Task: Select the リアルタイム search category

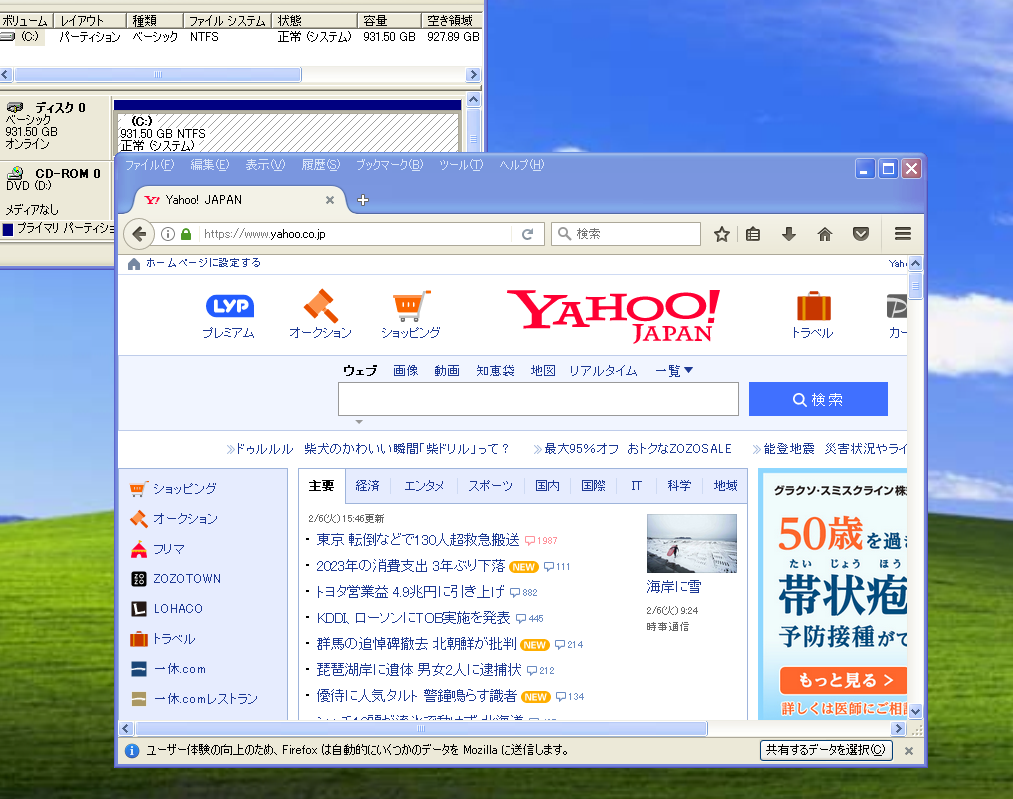Action: [603, 371]
